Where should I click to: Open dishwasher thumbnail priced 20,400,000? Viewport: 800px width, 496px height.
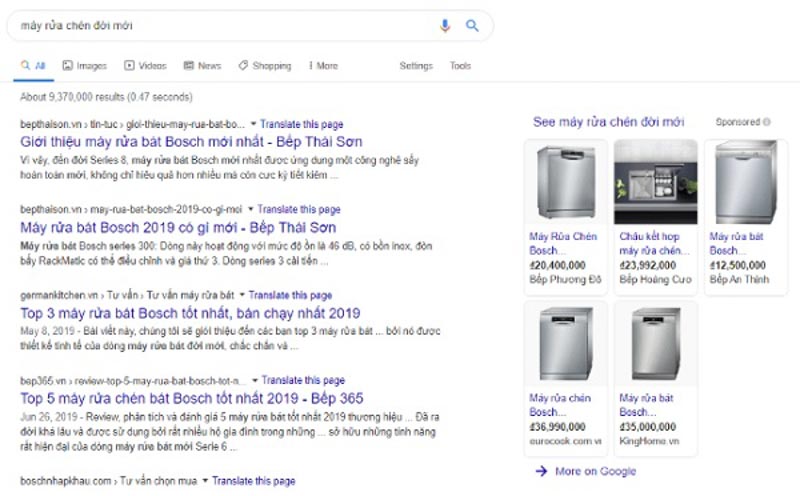pos(566,182)
